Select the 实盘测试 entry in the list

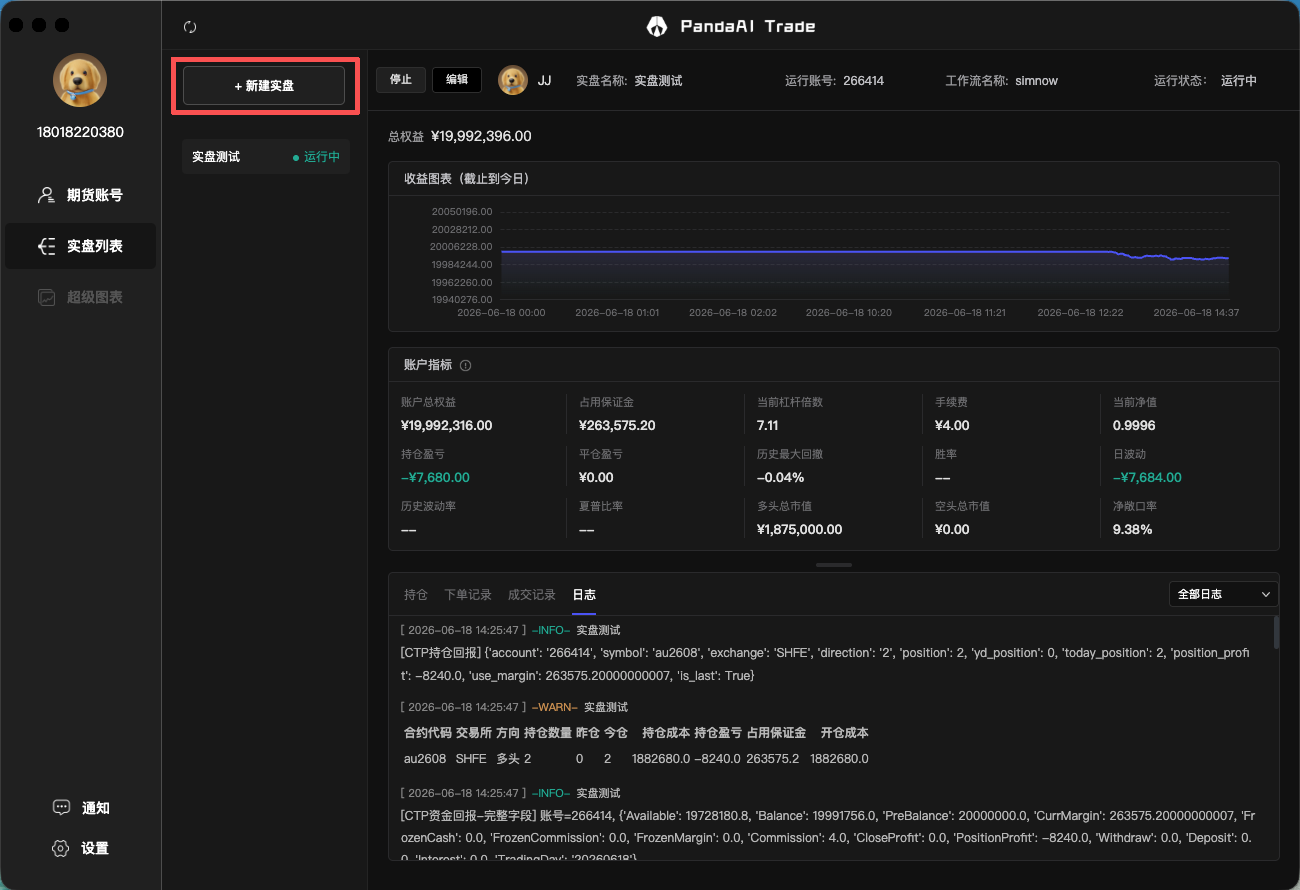(266, 157)
